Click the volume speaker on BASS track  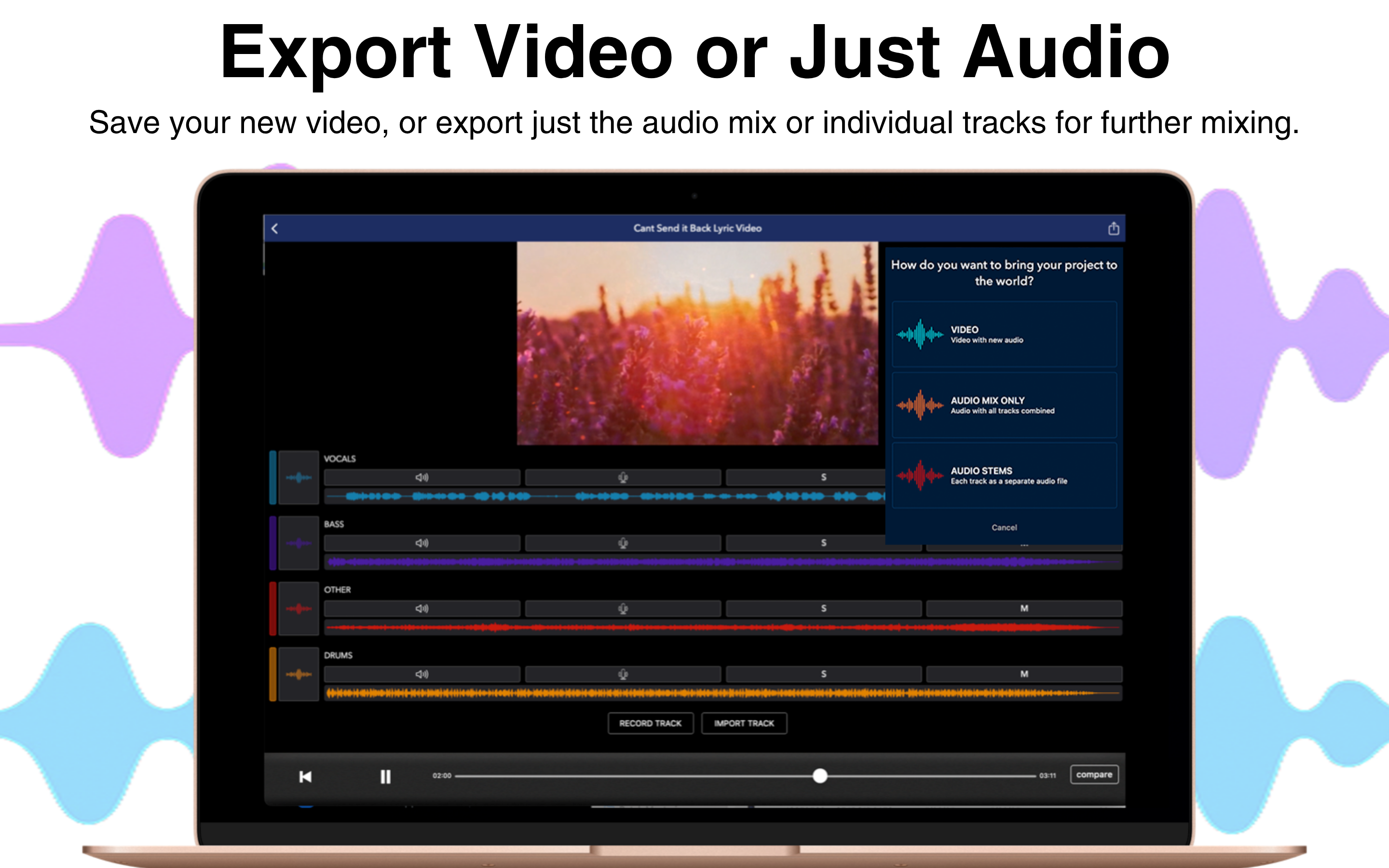(422, 543)
